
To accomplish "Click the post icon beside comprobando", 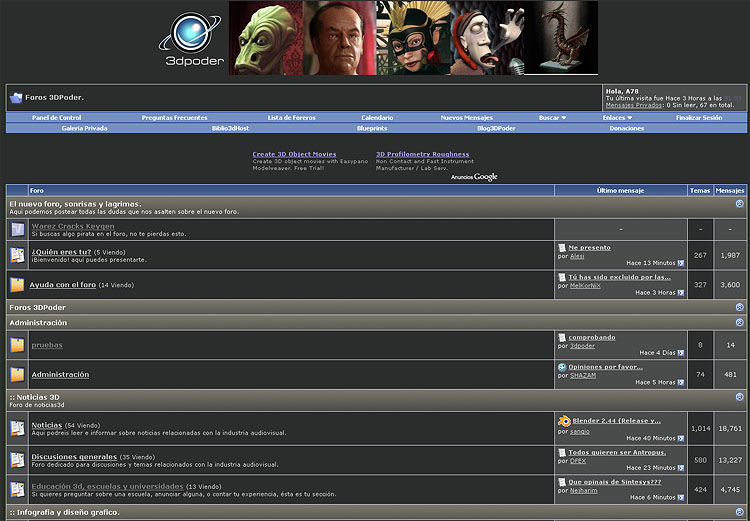I will tap(562, 338).
